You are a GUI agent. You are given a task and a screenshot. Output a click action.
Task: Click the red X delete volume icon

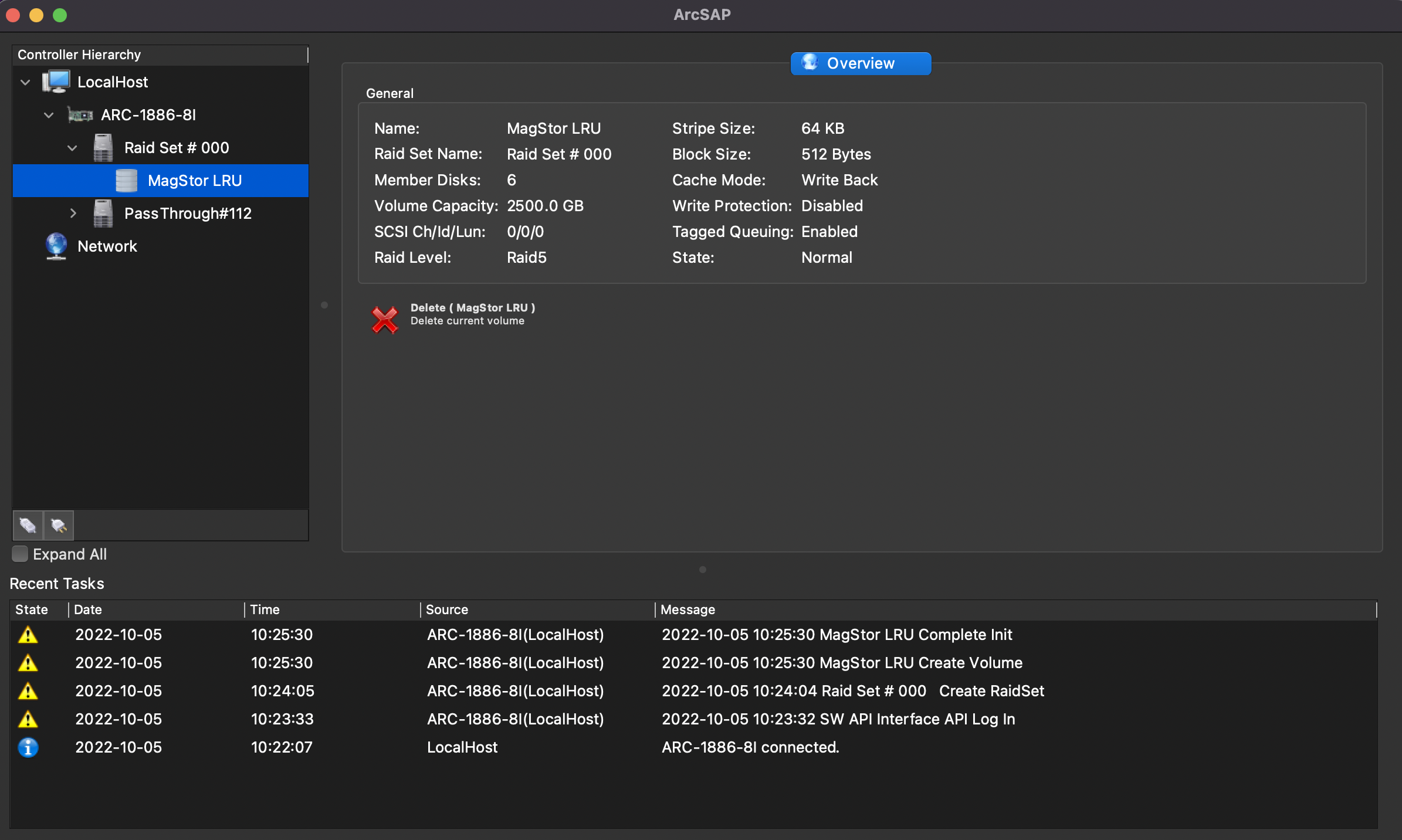click(385, 320)
